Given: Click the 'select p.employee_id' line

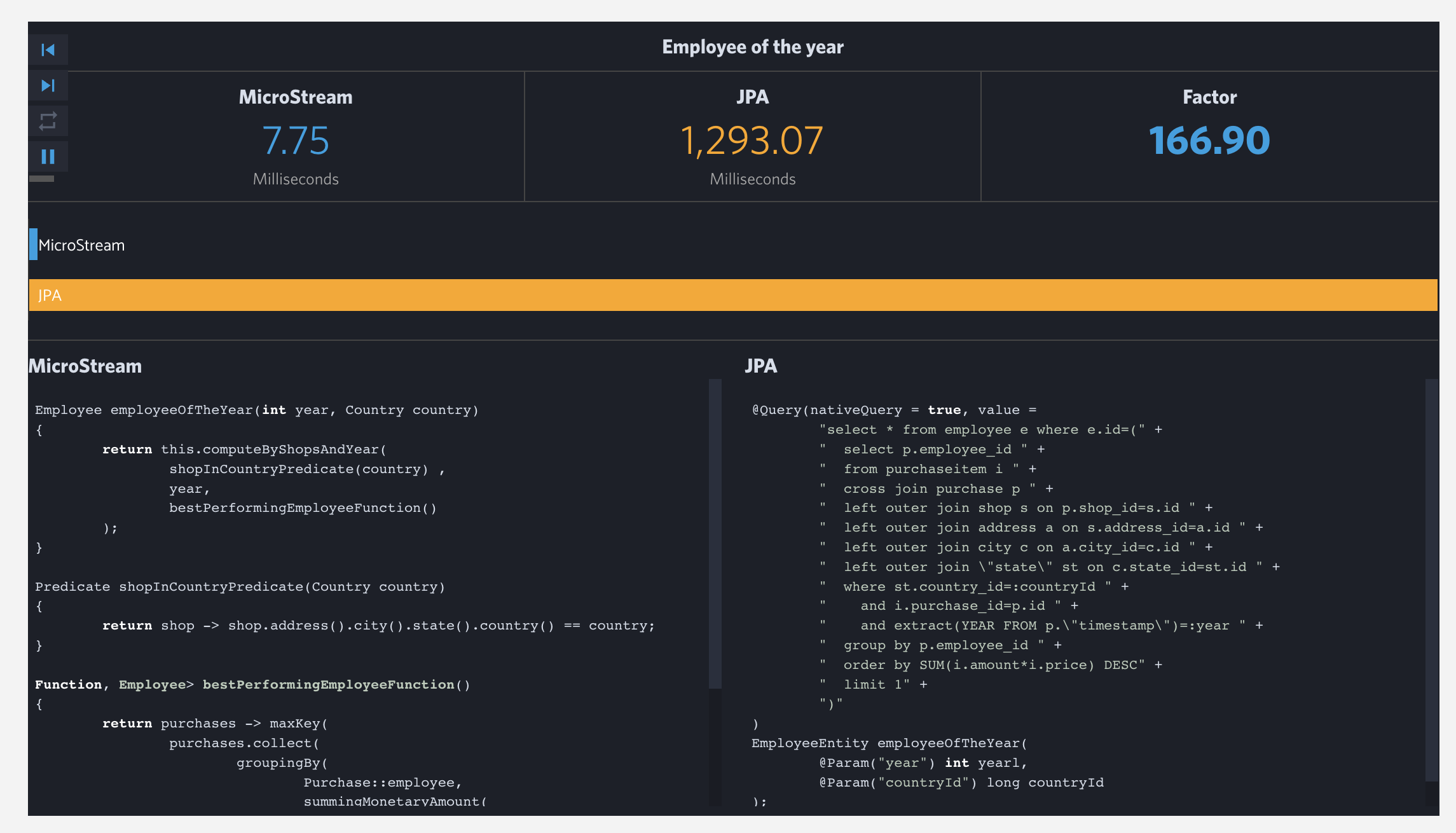Looking at the screenshot, I should 932,450.
